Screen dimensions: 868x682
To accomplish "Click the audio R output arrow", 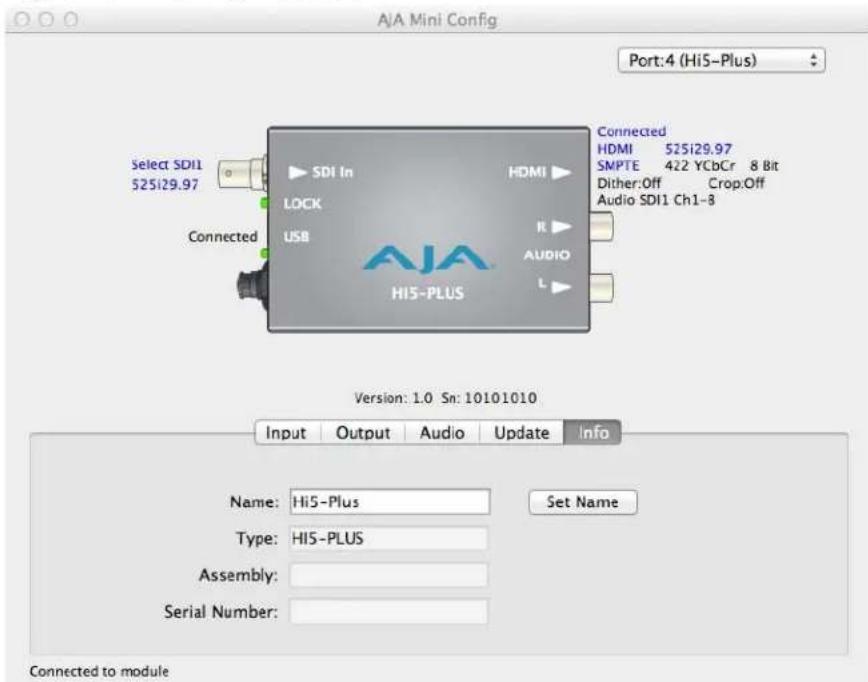I will click(x=561, y=227).
